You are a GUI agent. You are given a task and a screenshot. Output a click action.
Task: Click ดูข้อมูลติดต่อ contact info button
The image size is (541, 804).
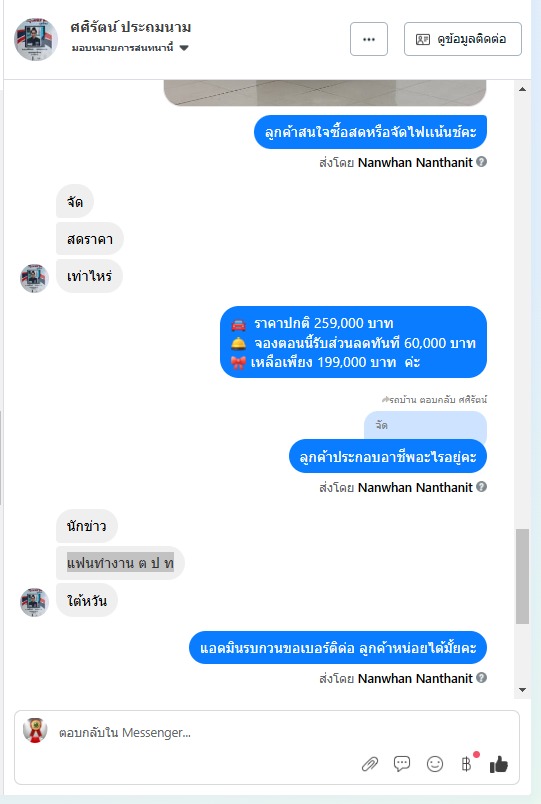[463, 39]
